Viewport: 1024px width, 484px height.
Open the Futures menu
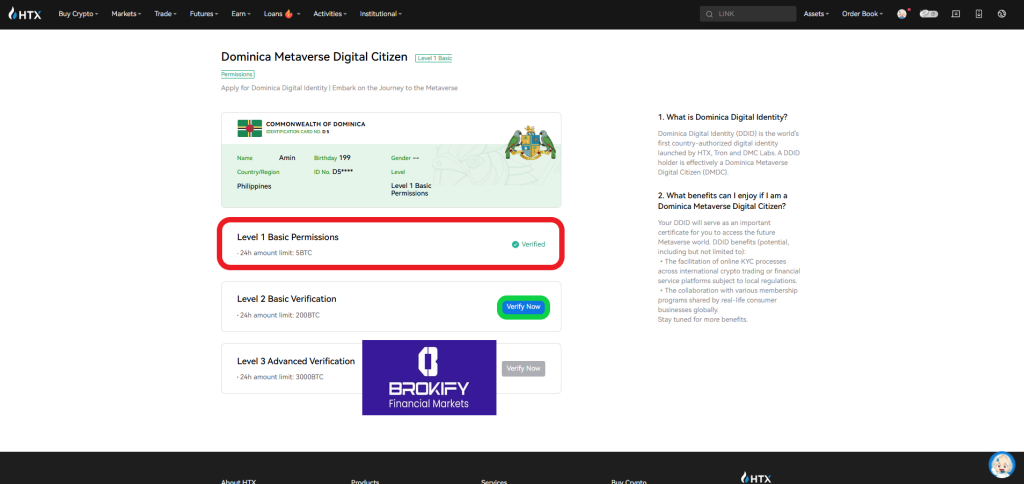tap(204, 14)
